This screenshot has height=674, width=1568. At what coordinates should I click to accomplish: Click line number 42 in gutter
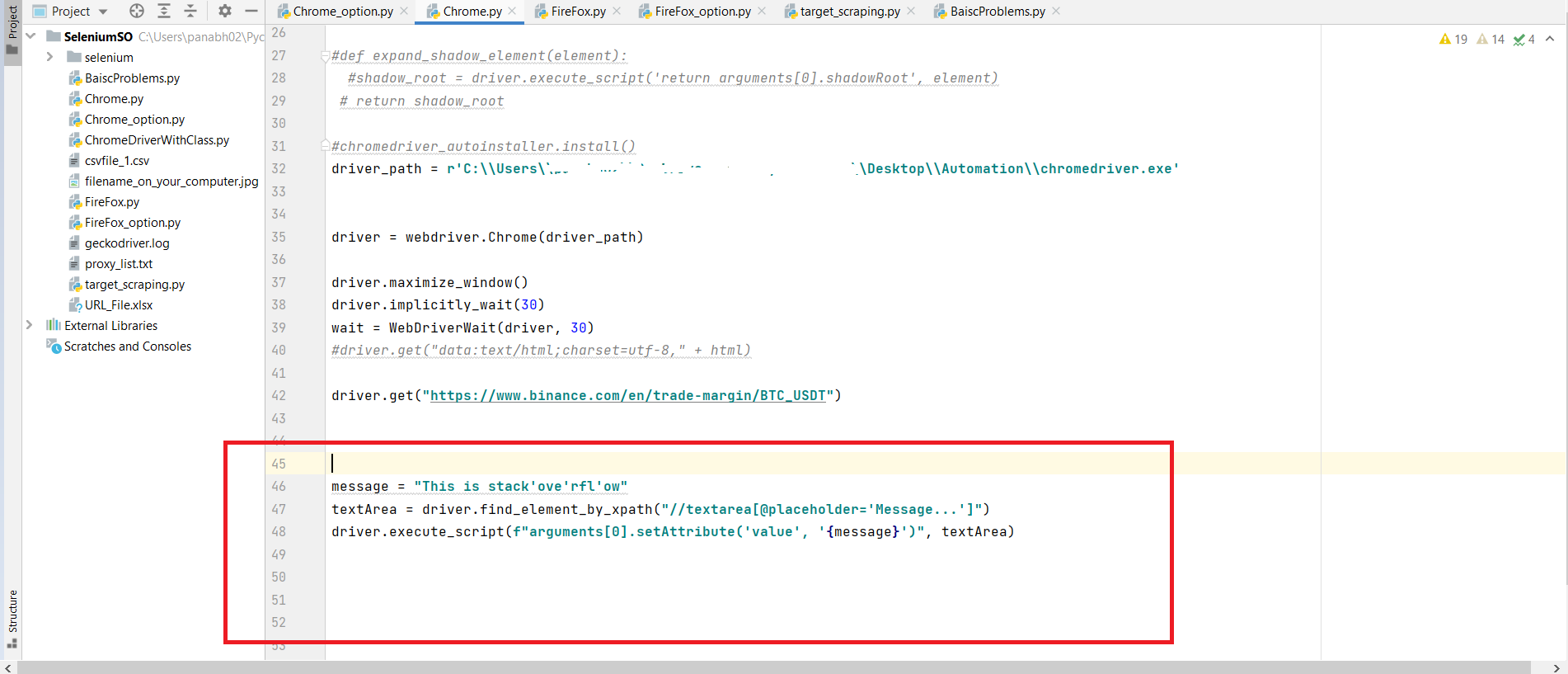tap(279, 395)
